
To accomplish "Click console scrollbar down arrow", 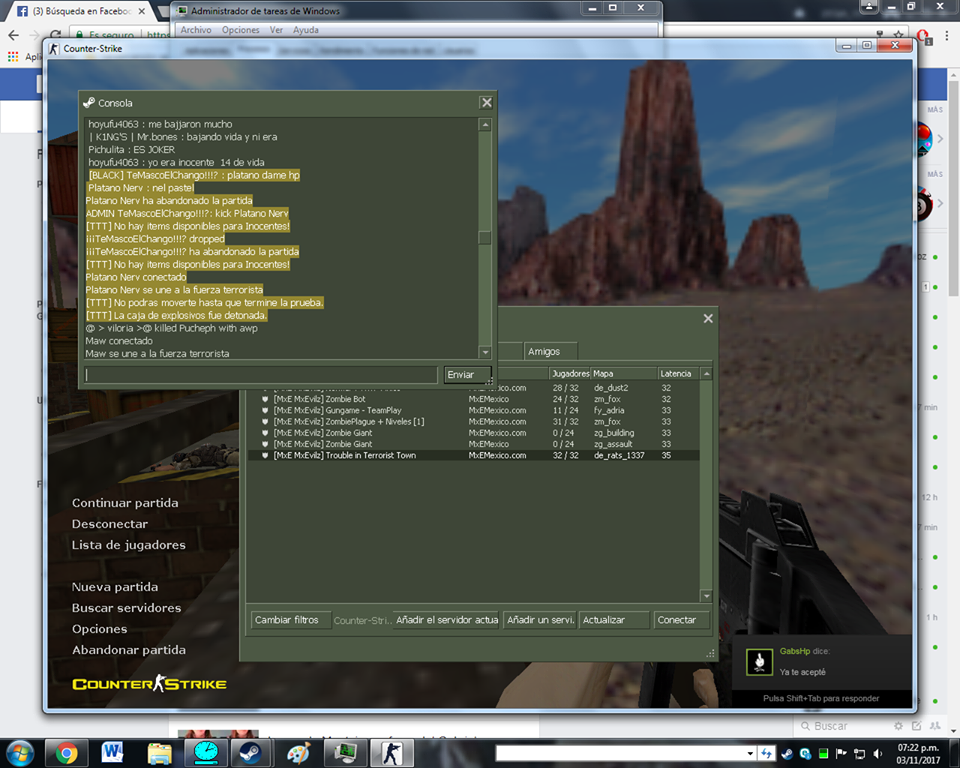I will pyautogui.click(x=485, y=352).
